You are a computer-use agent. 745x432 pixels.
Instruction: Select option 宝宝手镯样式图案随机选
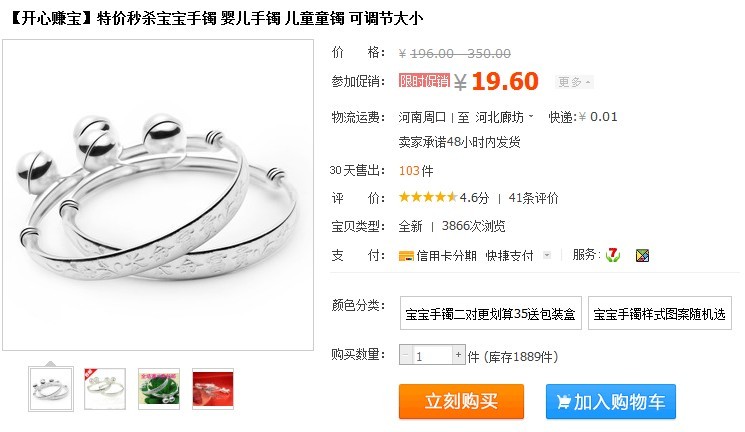pos(659,313)
